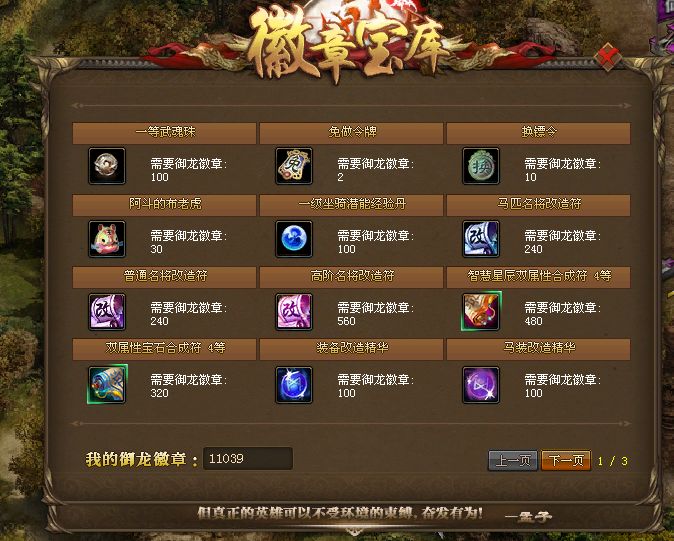Screen dimensions: 674x541
Task: Pick the 双属性宝石合成符 blue scroll icon
Action: click(107, 385)
